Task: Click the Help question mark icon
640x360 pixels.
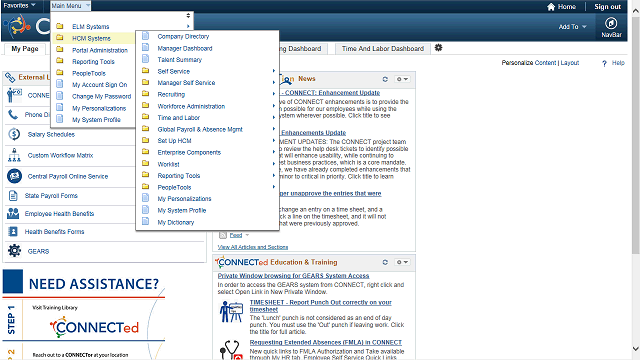Action: [x=604, y=63]
